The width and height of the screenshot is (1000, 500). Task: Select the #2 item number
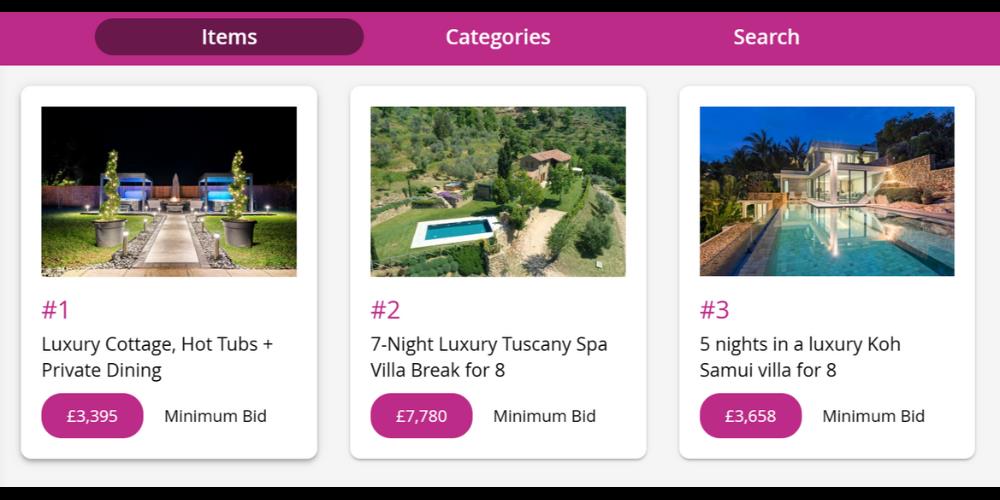[x=385, y=310]
